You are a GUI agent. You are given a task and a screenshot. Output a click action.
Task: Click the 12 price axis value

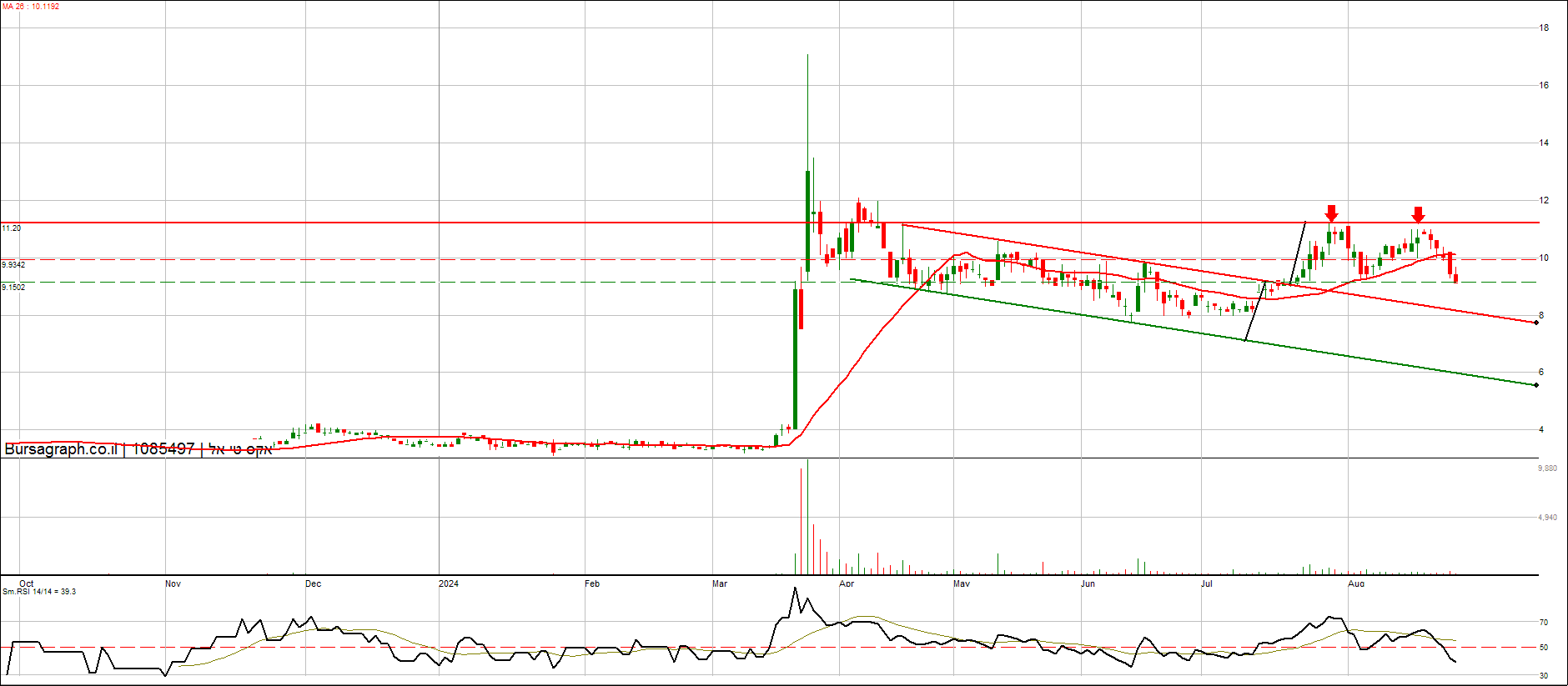(1544, 201)
